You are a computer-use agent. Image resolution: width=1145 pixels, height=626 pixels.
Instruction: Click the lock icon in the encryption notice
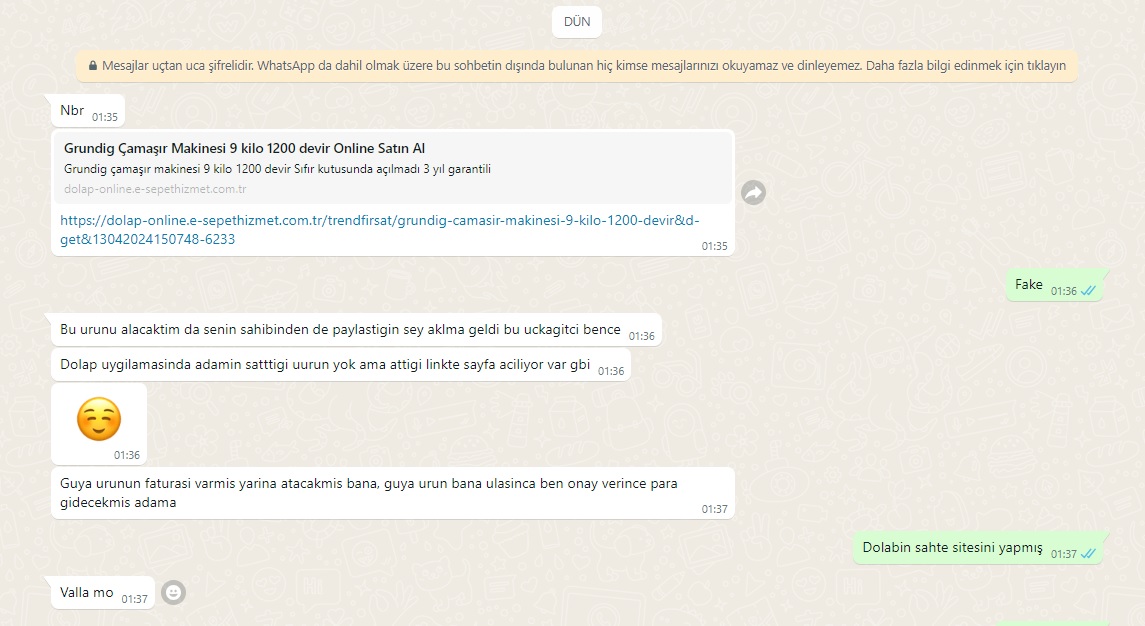pos(93,66)
